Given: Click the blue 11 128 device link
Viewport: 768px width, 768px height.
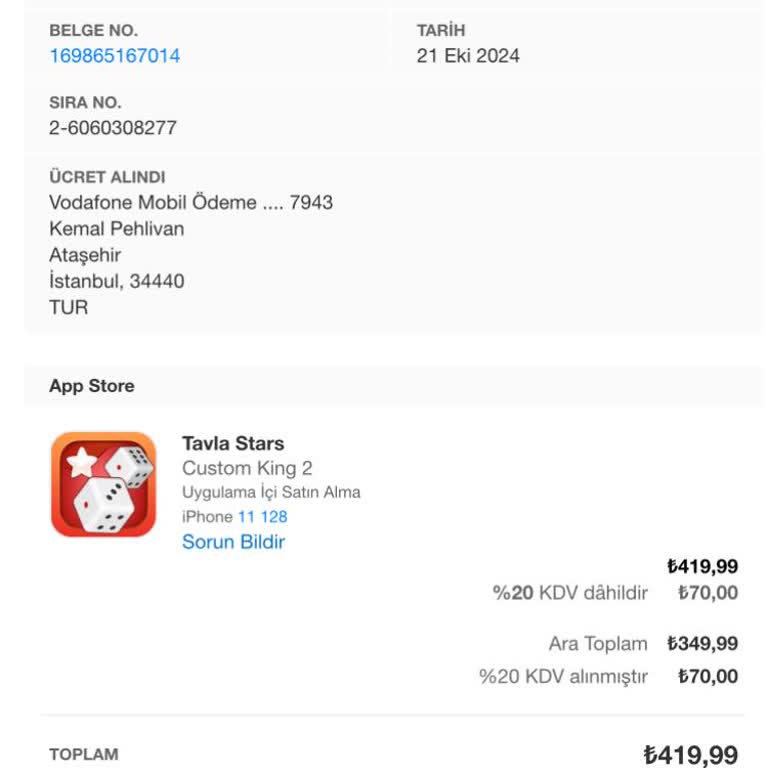Looking at the screenshot, I should pos(262,517).
